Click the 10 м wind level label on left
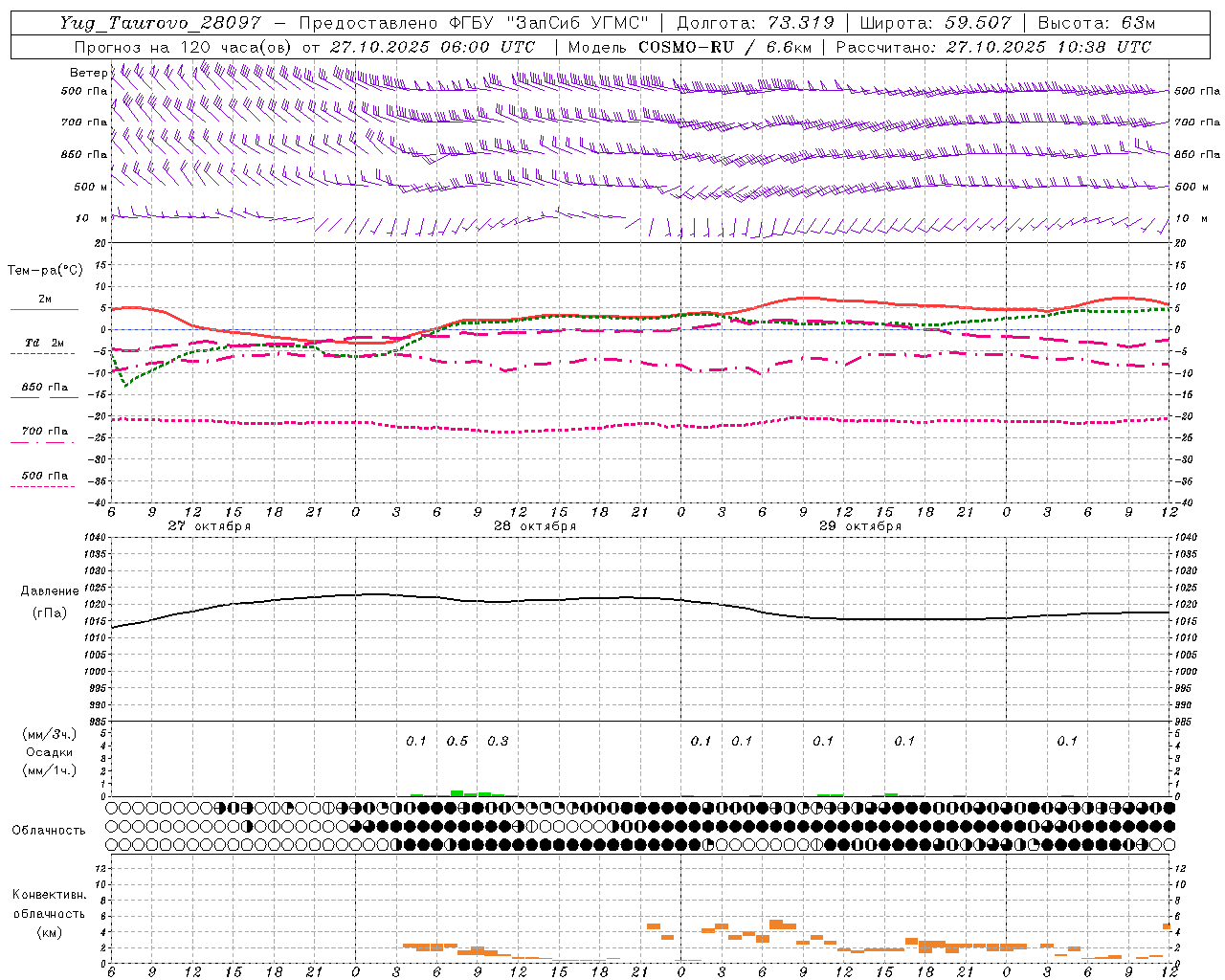 (x=91, y=218)
